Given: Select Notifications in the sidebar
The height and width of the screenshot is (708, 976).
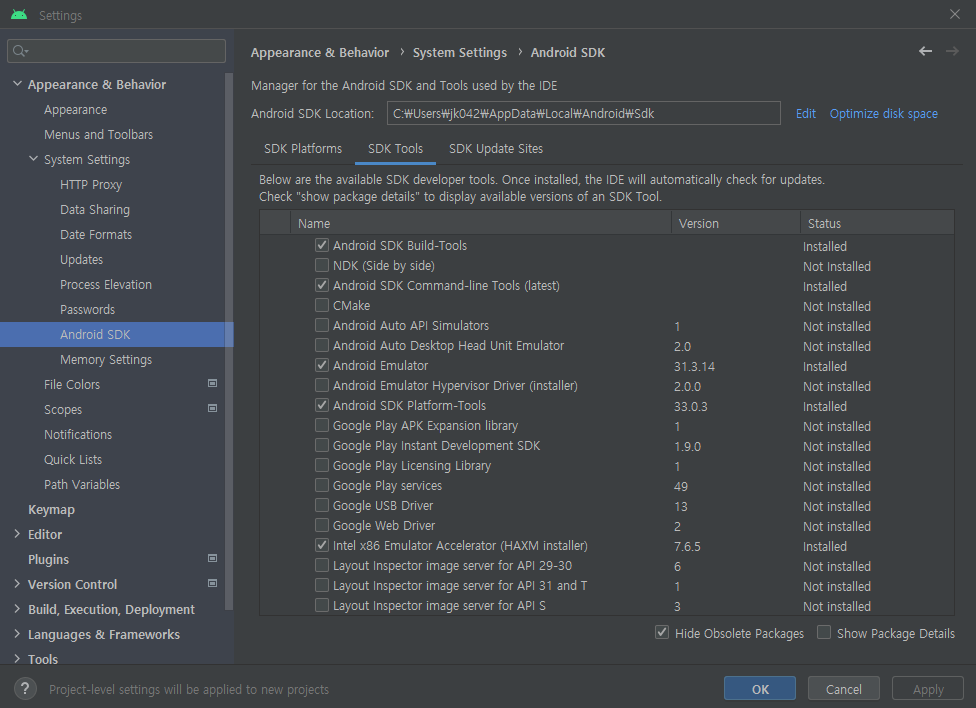Looking at the screenshot, I should (x=78, y=434).
